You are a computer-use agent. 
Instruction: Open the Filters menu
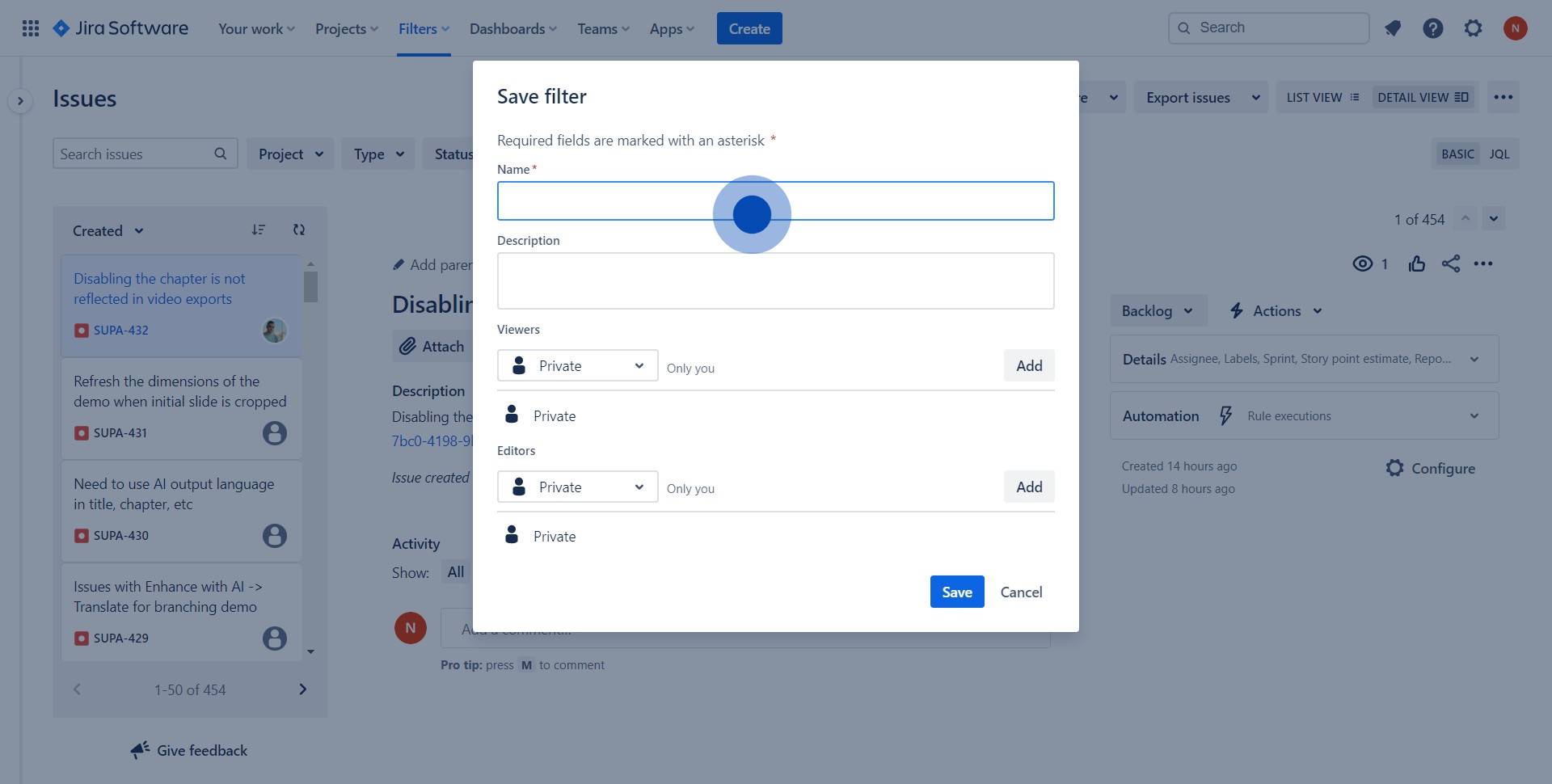pyautogui.click(x=423, y=27)
